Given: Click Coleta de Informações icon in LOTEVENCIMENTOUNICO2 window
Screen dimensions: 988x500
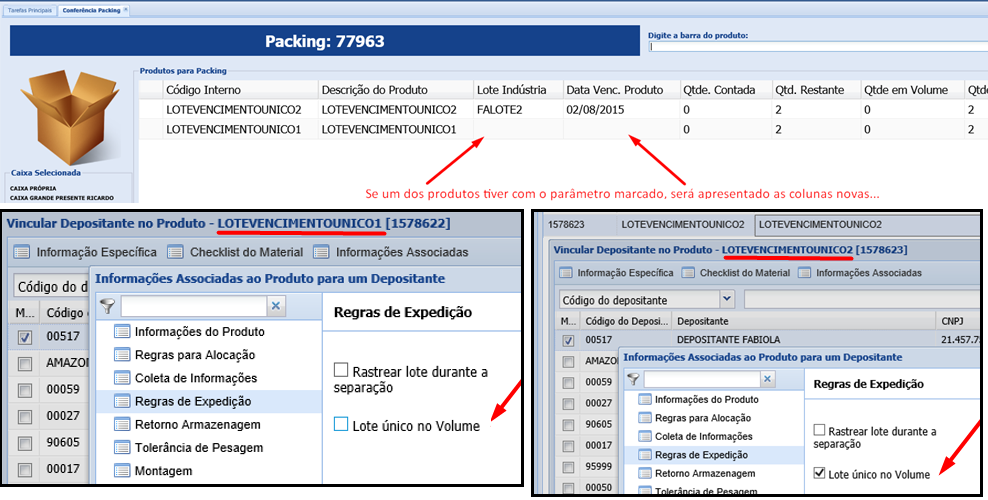Looking at the screenshot, I should click(645, 436).
